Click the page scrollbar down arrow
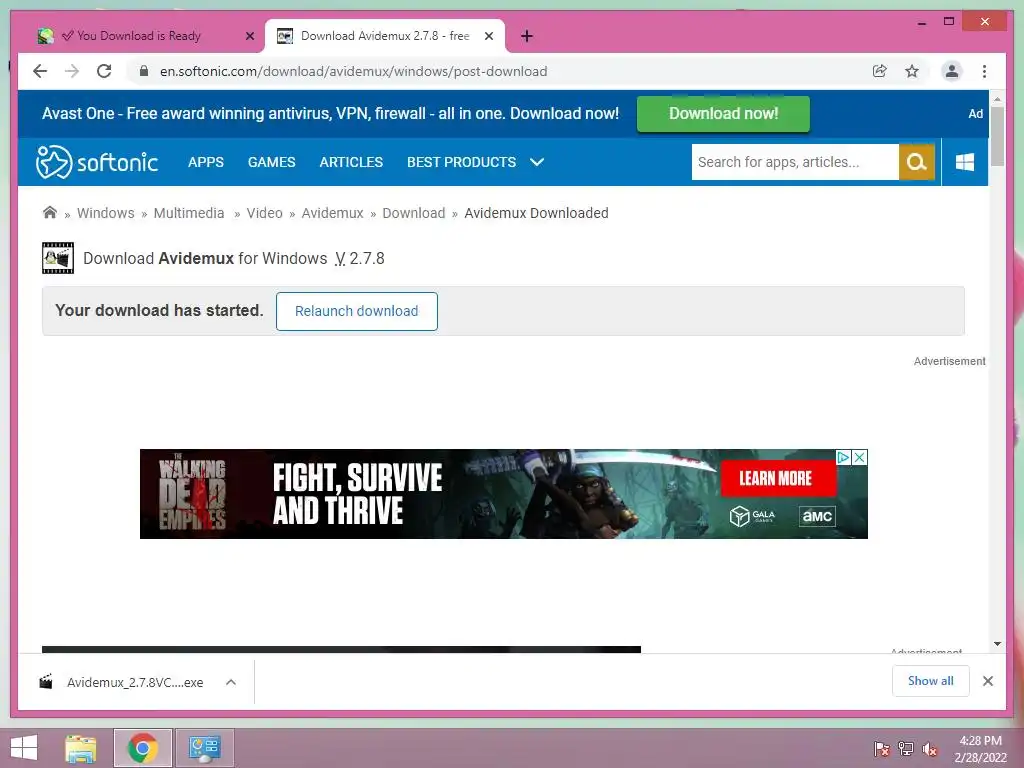 tap(997, 644)
